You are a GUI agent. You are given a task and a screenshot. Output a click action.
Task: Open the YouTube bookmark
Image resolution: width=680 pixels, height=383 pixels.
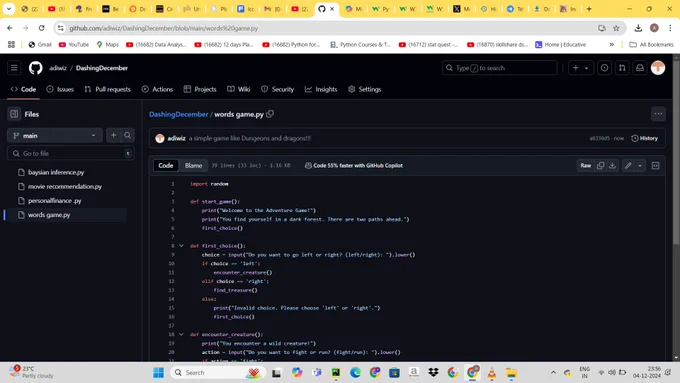pyautogui.click(x=74, y=44)
